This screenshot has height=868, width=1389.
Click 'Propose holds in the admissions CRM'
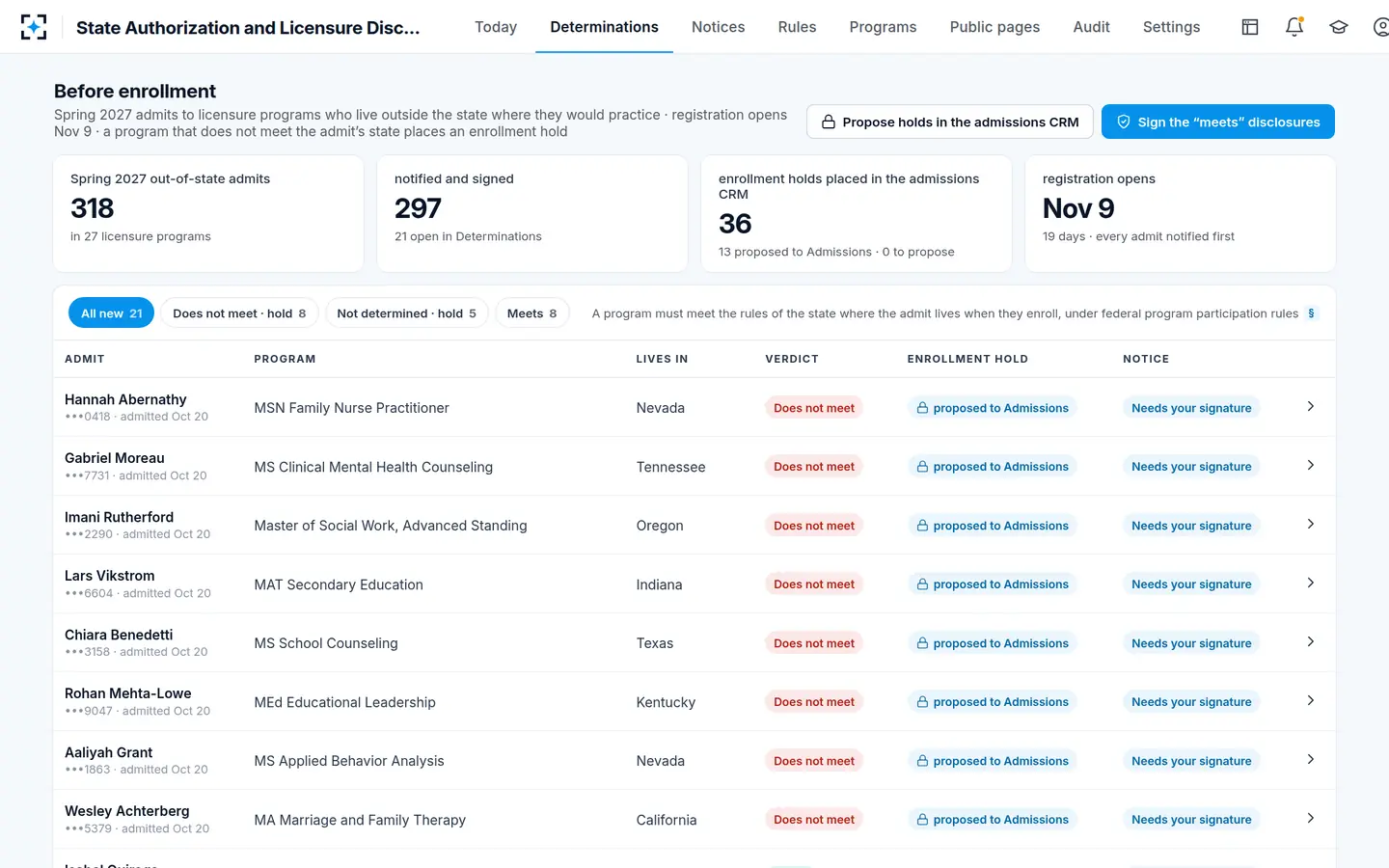pyautogui.click(x=950, y=122)
